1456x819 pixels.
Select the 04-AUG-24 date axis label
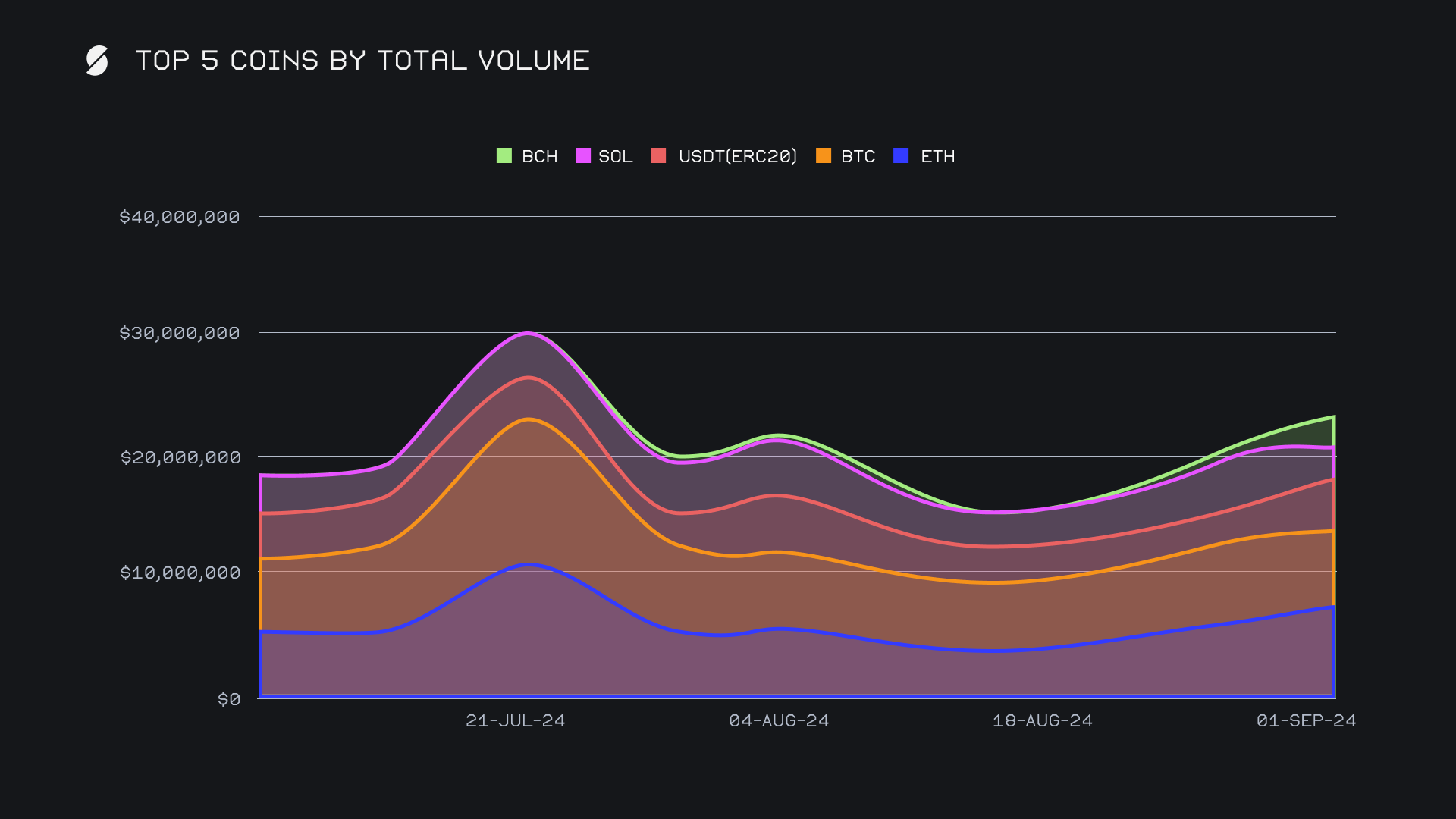779,720
